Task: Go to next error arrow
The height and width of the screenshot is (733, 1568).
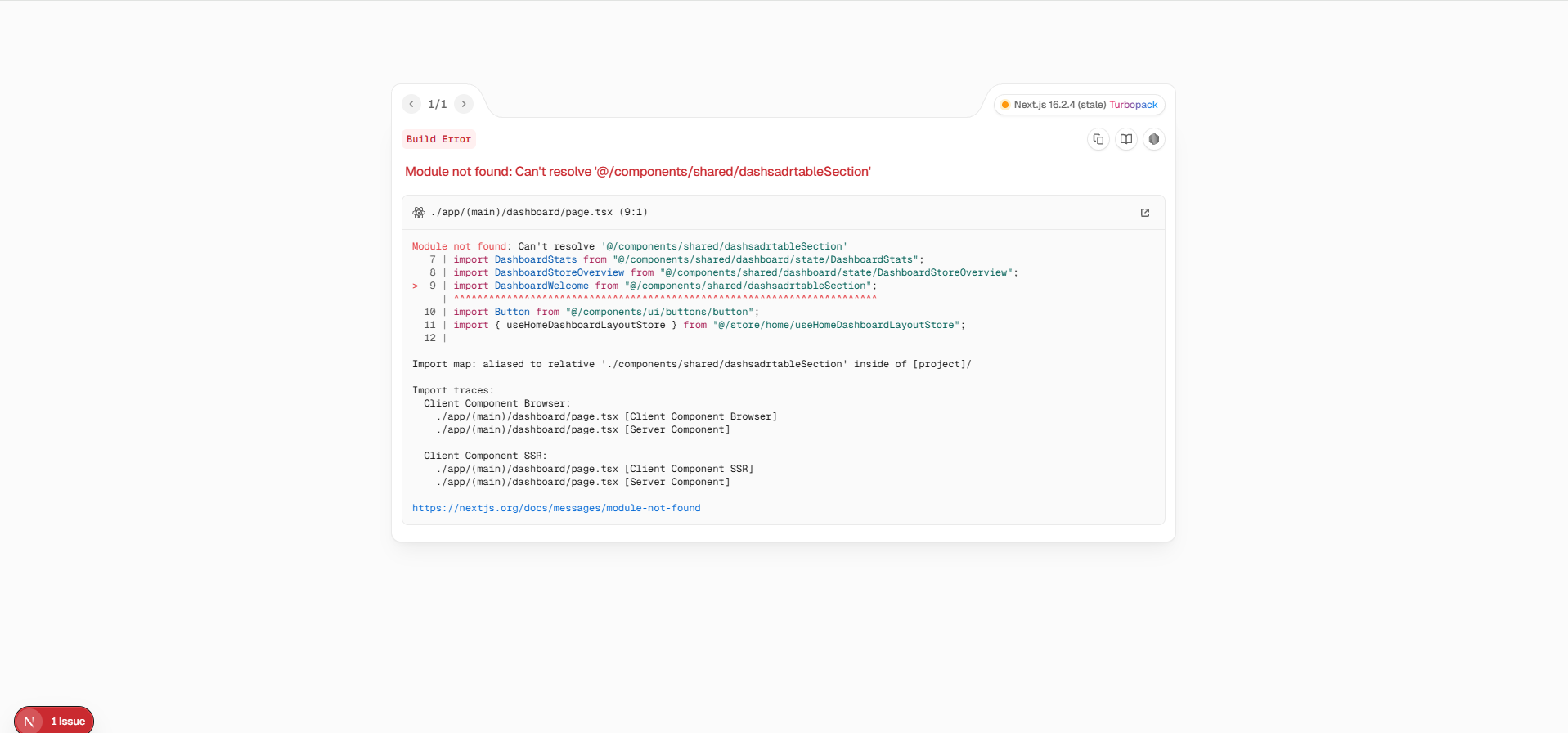Action: point(464,104)
